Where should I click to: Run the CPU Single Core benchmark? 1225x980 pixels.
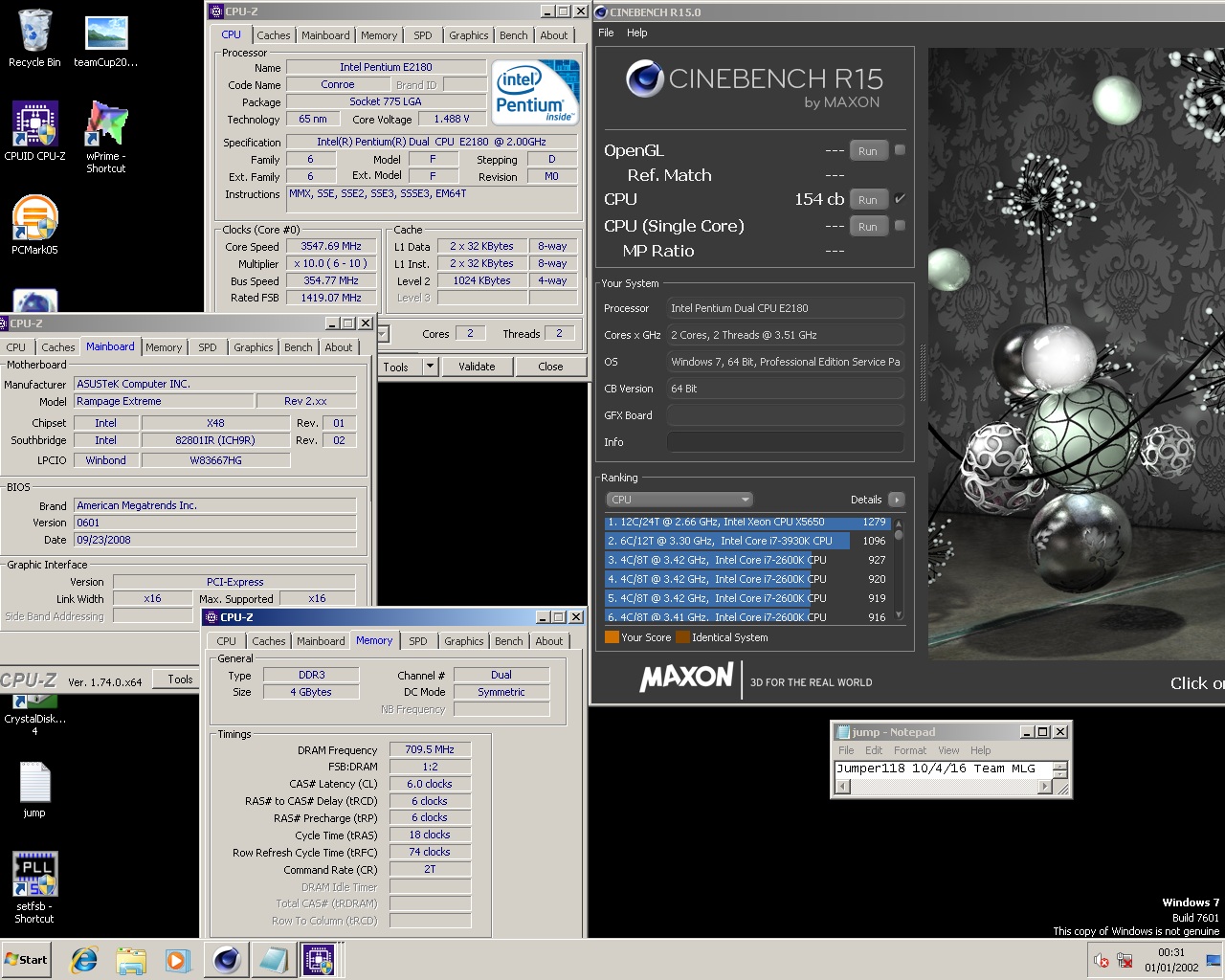pyautogui.click(x=868, y=227)
